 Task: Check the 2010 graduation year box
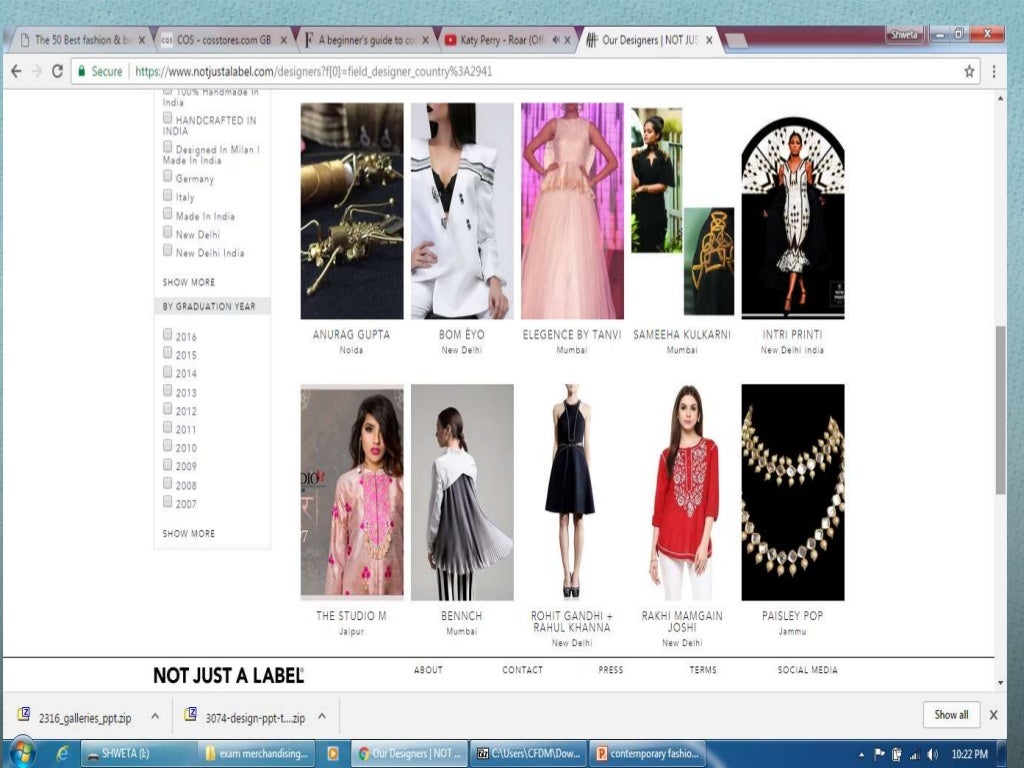click(x=168, y=446)
